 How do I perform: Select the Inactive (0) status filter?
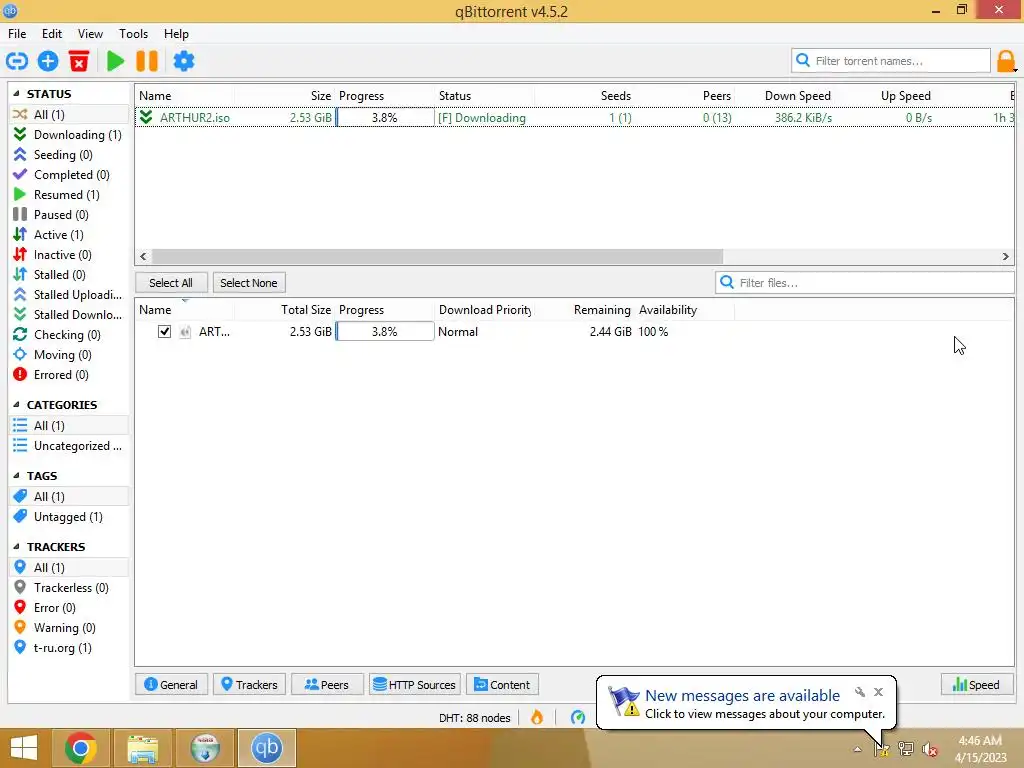pos(68,255)
